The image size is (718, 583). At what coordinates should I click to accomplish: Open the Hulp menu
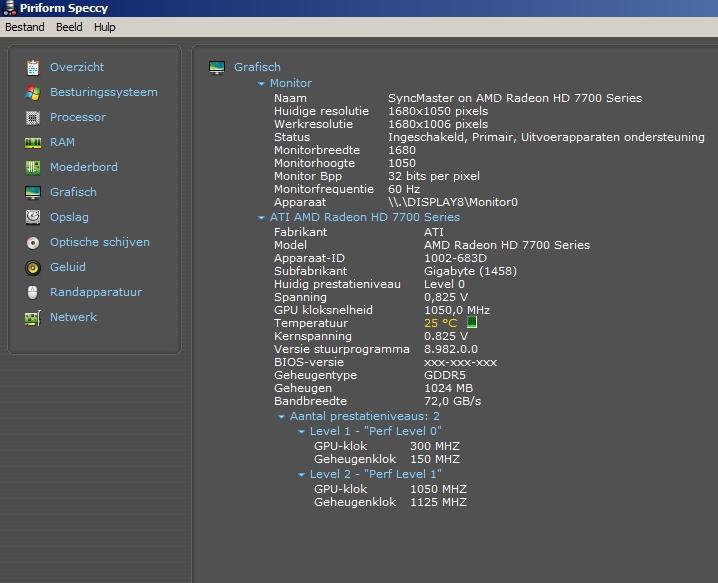[x=105, y=27]
